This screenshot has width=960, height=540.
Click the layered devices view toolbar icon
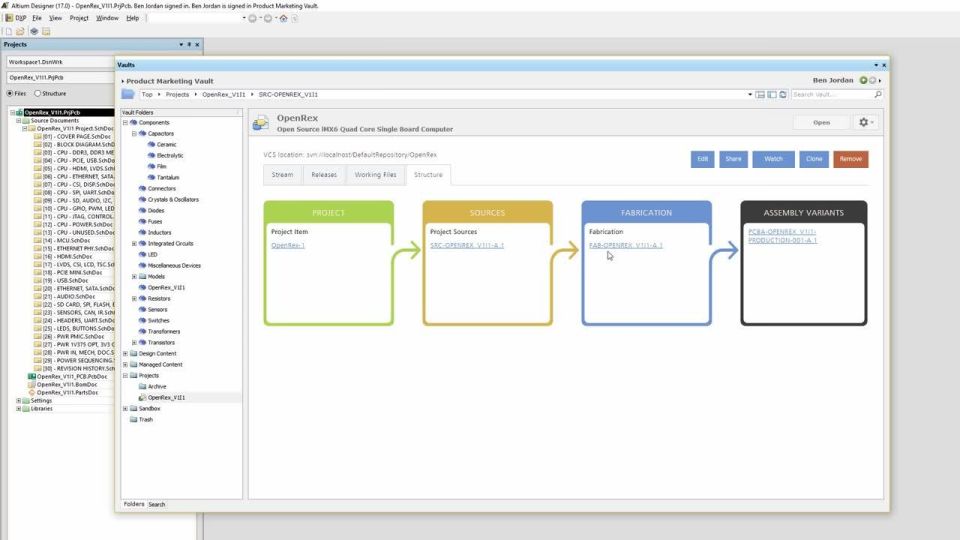[34, 31]
